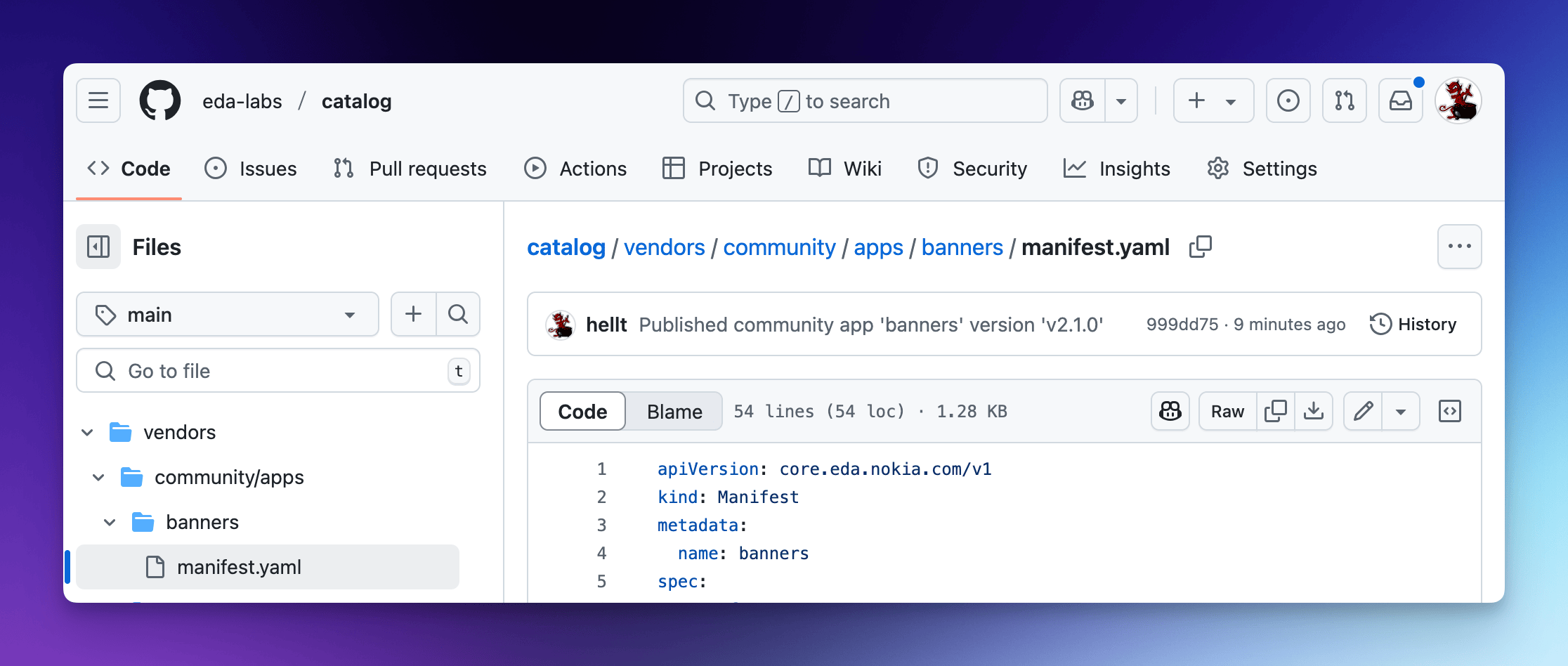View the file History

[x=1413, y=324]
